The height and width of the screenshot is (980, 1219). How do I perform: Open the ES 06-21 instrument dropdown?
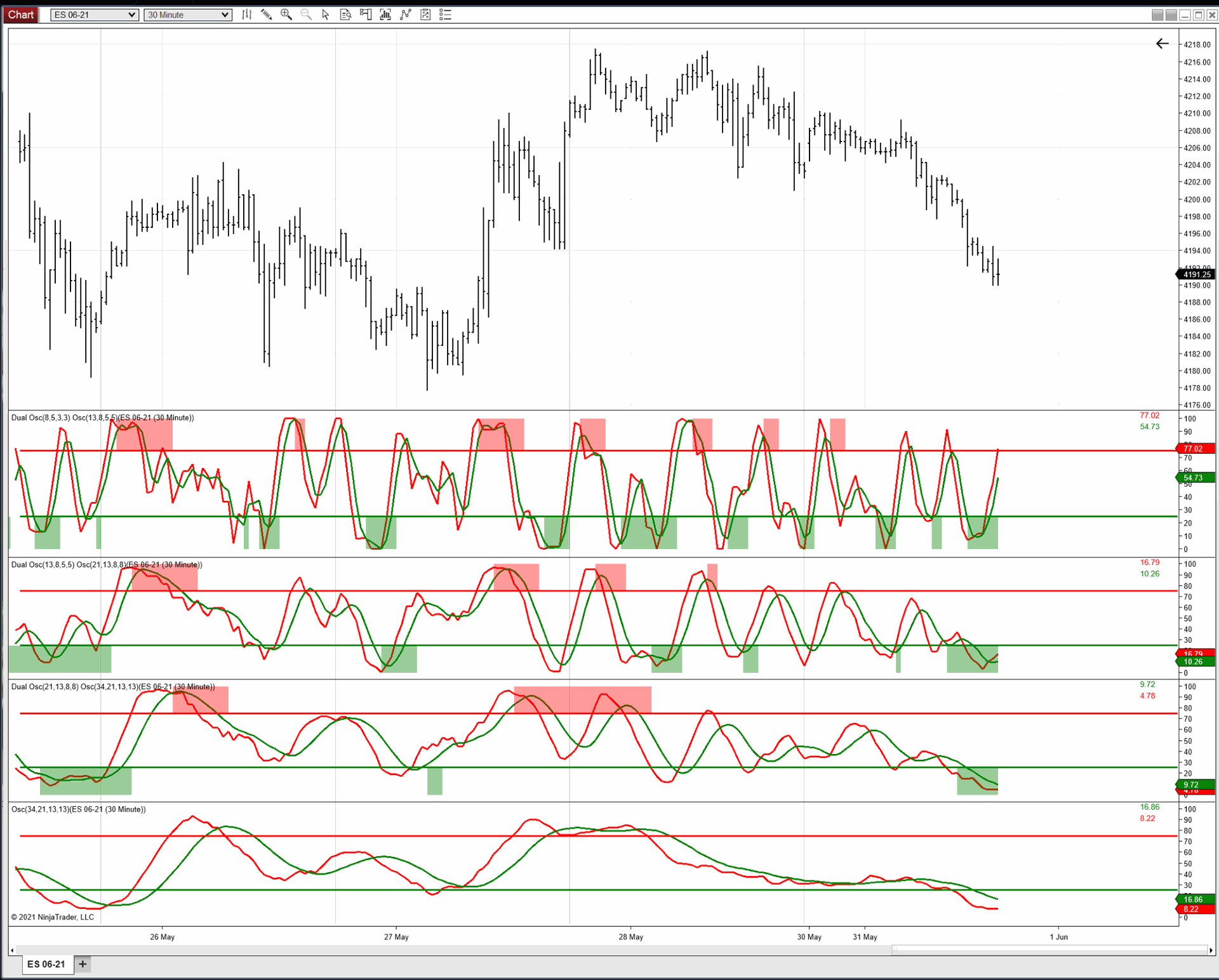(x=93, y=14)
